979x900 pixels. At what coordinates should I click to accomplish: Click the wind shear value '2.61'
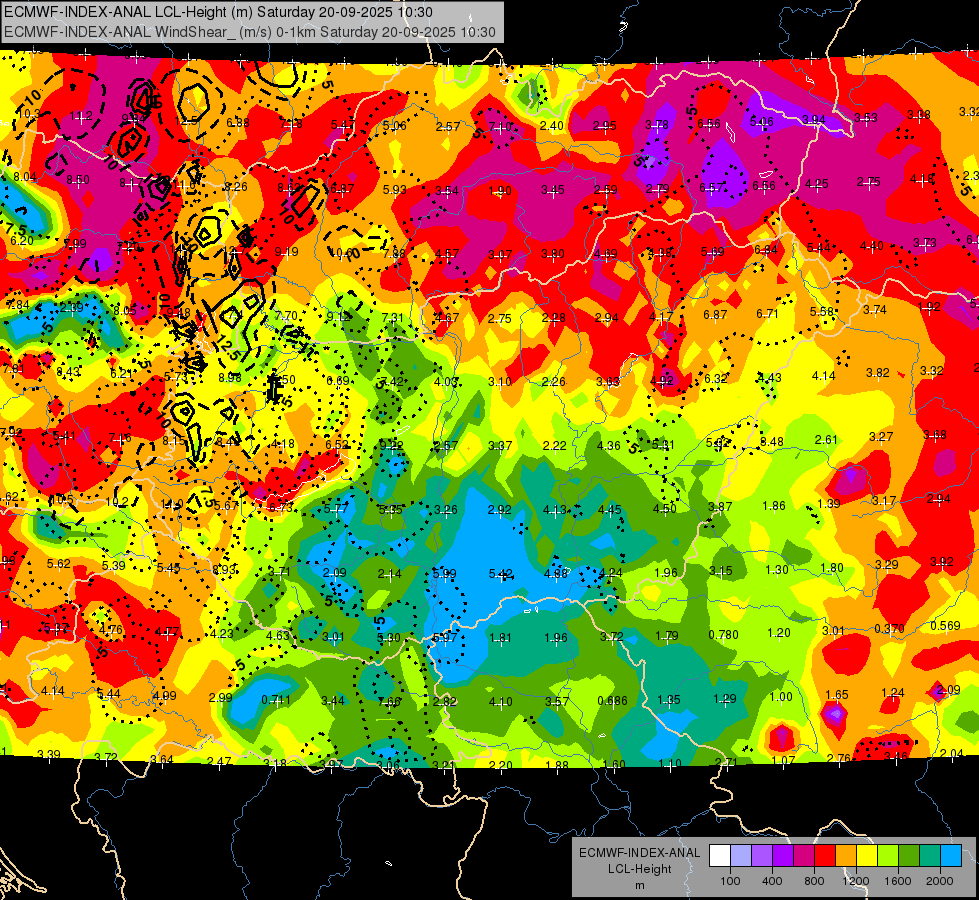click(x=825, y=440)
